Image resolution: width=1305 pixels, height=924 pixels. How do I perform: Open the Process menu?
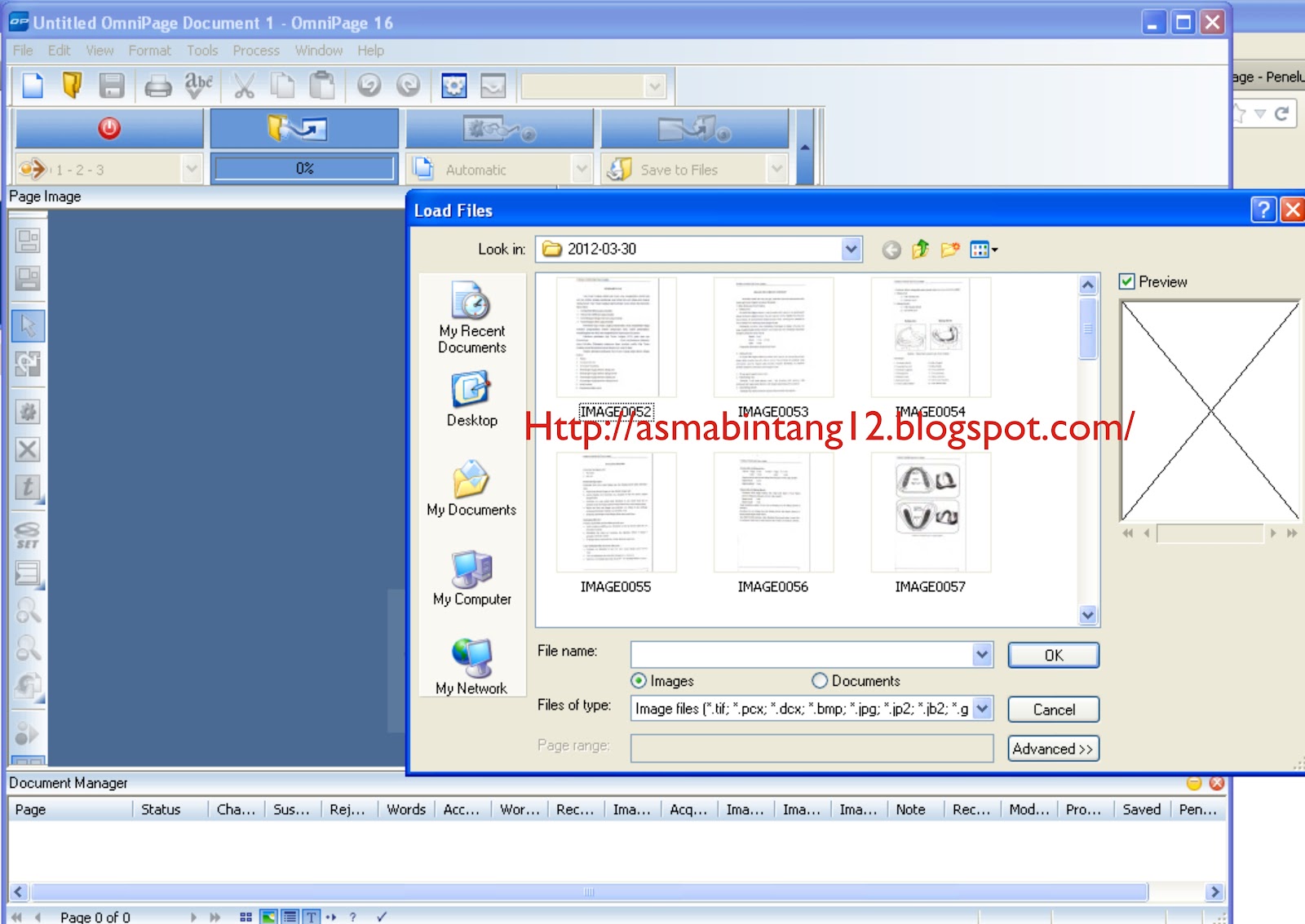(256, 51)
